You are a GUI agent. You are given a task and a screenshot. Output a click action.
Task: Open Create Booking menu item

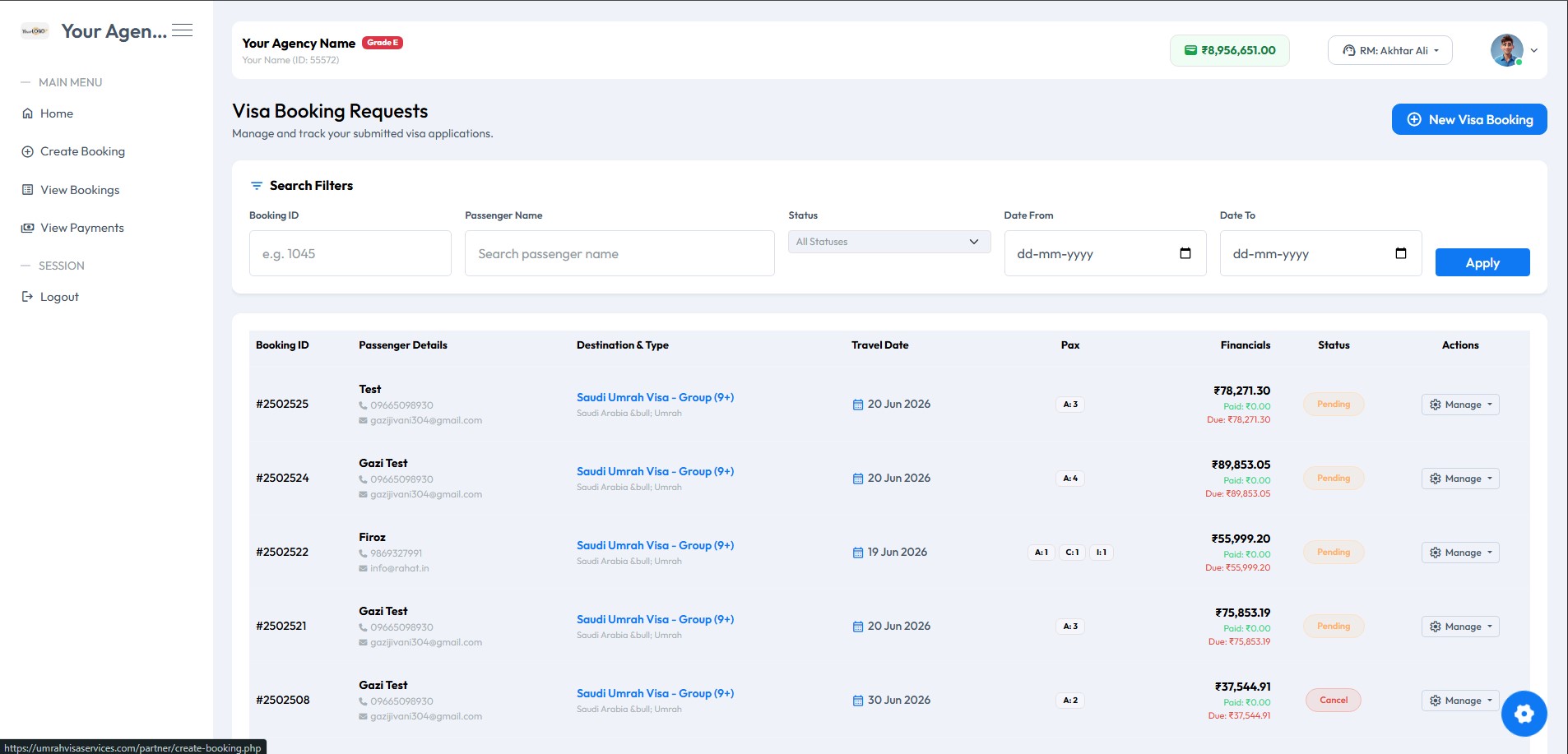coord(82,151)
